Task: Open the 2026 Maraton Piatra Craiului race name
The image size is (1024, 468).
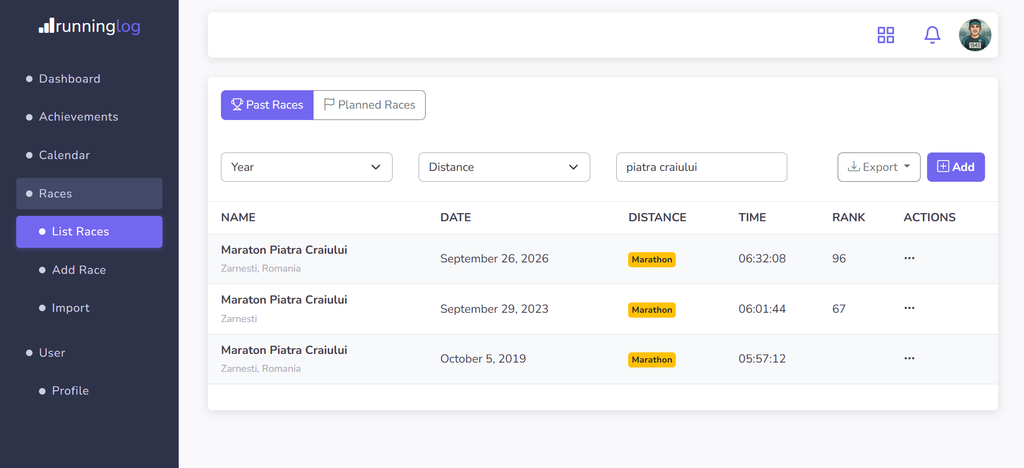Action: pyautogui.click(x=284, y=250)
